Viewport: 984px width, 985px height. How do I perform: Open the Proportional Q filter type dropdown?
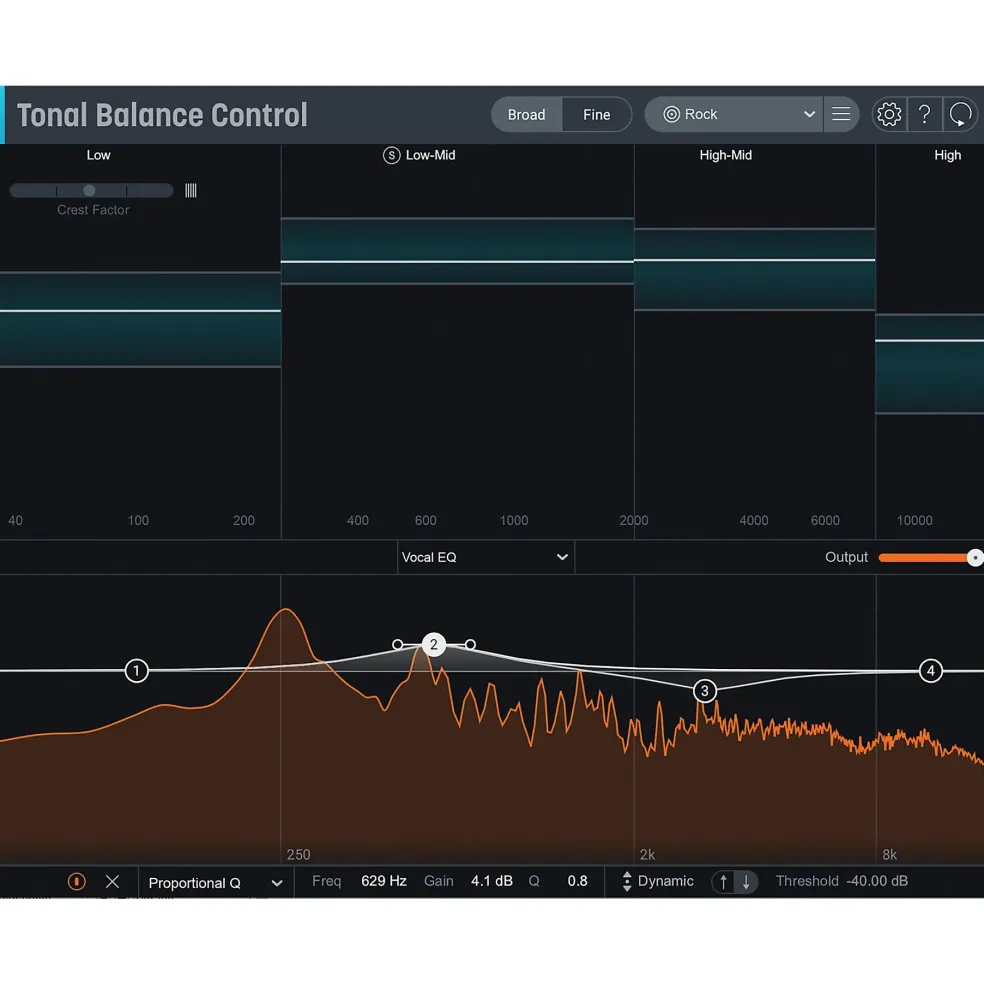tap(216, 883)
